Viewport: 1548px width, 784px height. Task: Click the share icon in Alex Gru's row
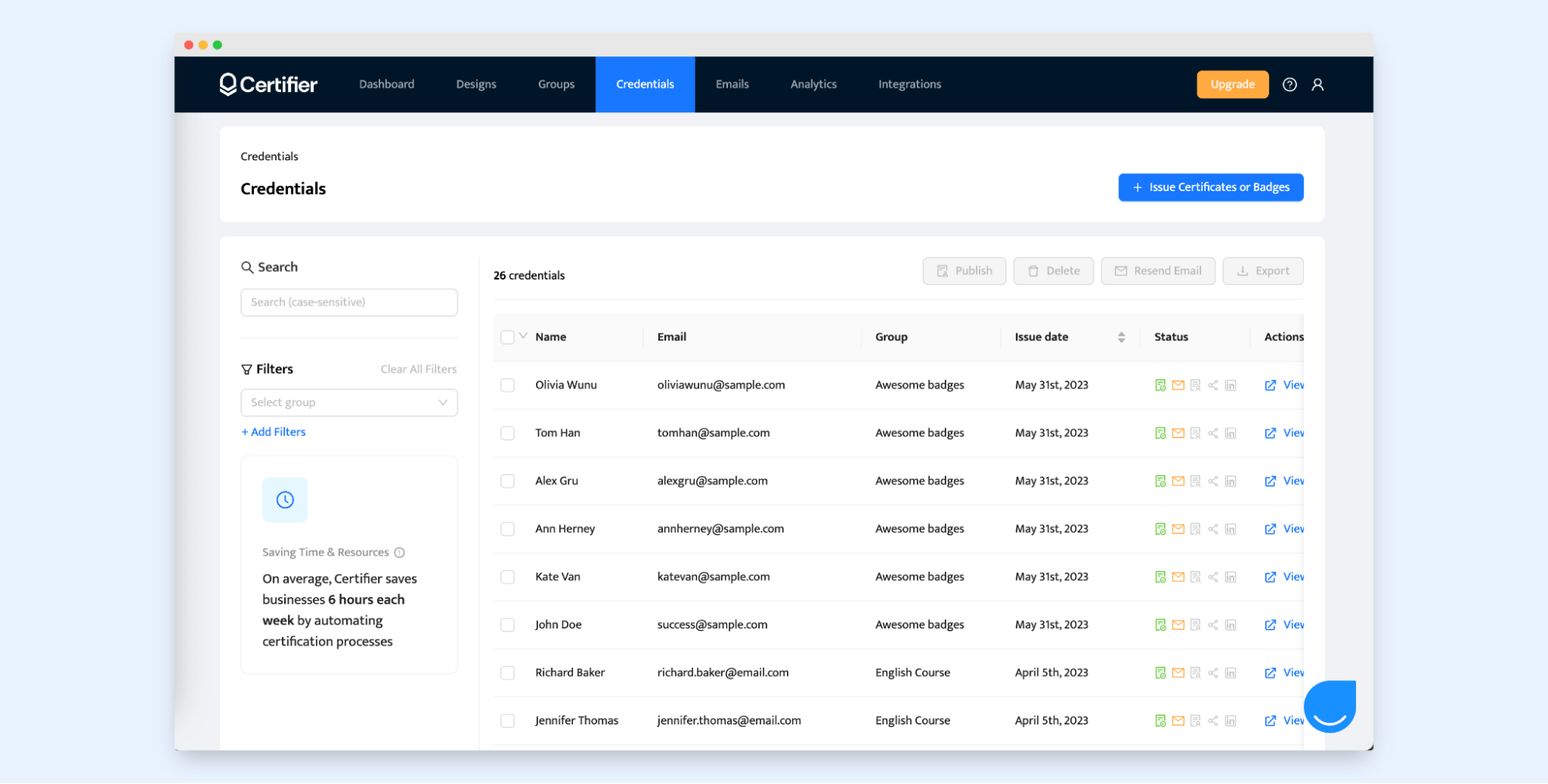1213,481
